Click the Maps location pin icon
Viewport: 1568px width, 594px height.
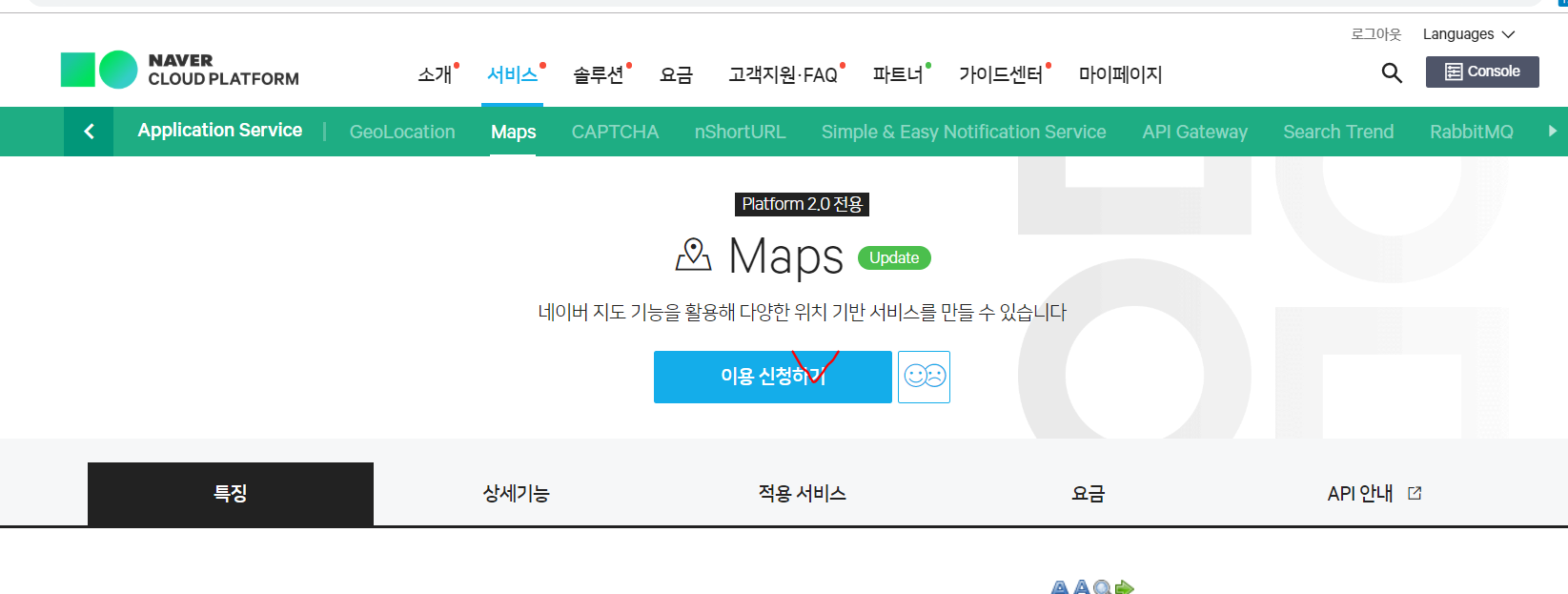(693, 255)
